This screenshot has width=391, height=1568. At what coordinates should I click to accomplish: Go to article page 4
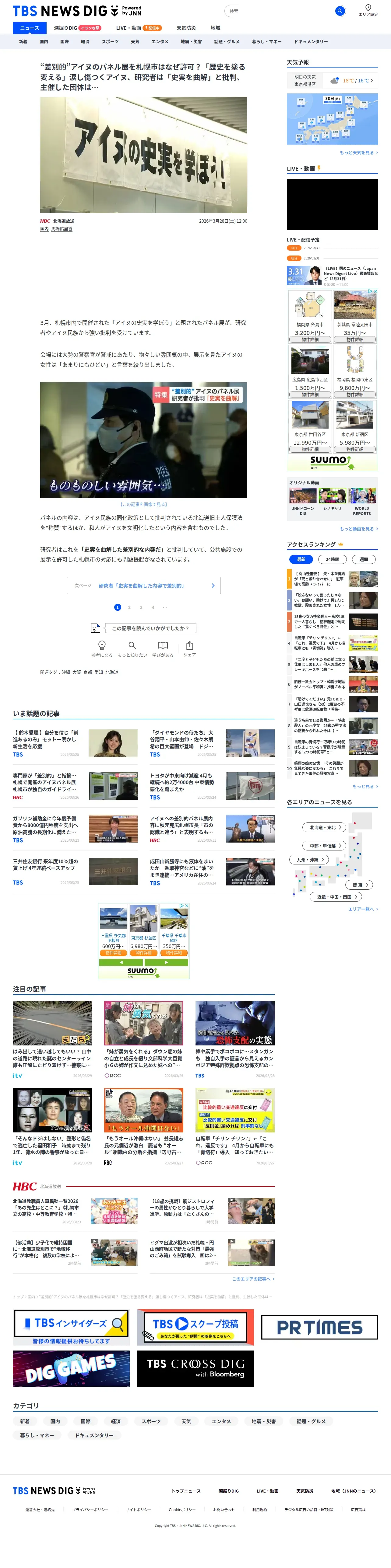click(x=153, y=607)
